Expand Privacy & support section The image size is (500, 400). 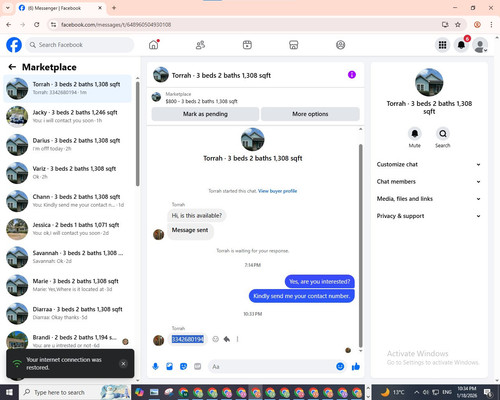tap(429, 216)
